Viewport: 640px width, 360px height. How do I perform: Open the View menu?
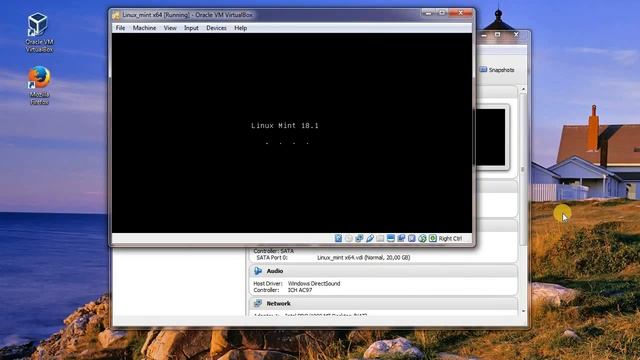pyautogui.click(x=170, y=28)
